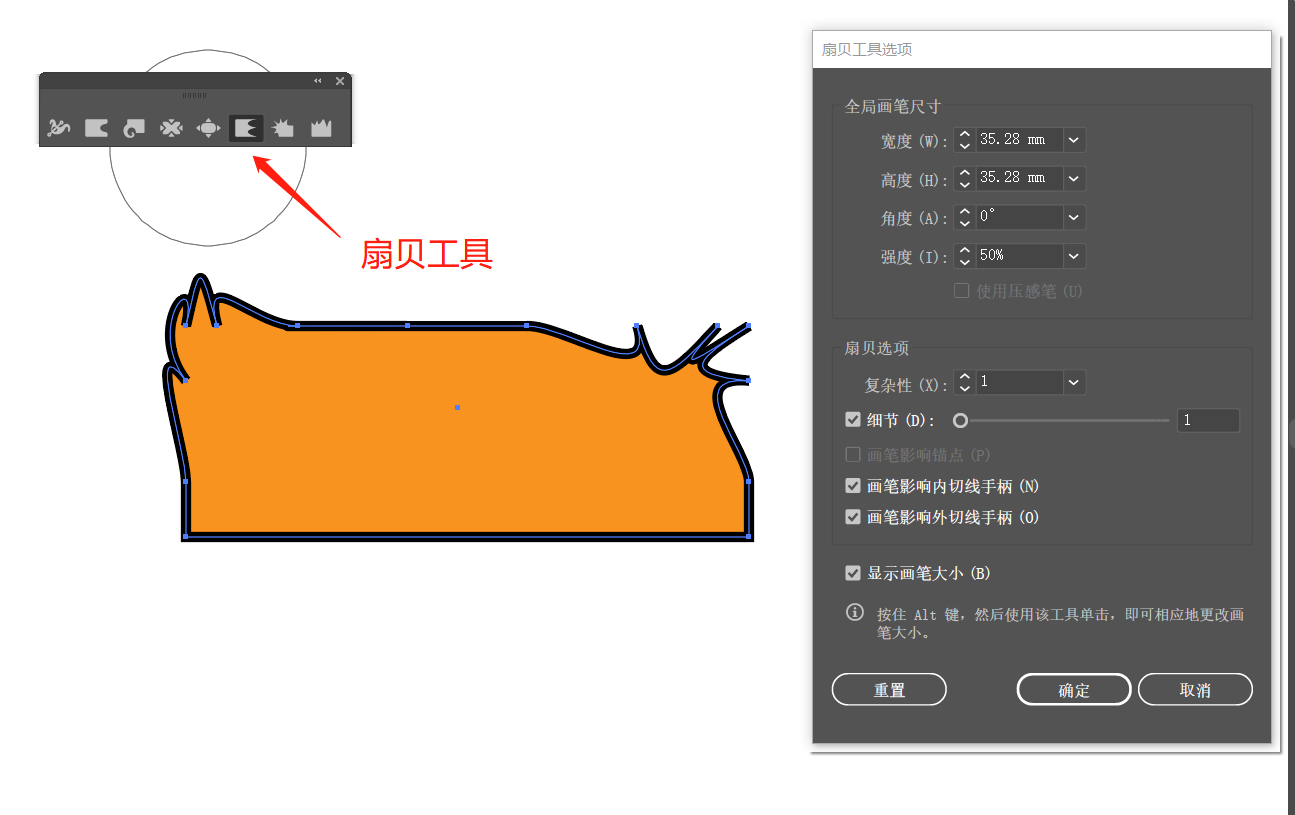Click the 细节 numeric box showing 1

tap(1208, 420)
